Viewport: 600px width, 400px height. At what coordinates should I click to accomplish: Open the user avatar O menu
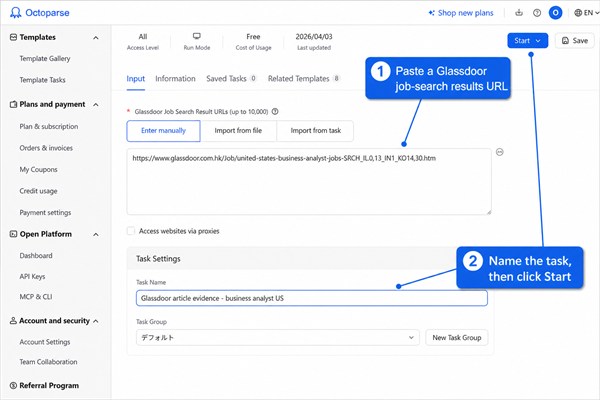point(555,13)
